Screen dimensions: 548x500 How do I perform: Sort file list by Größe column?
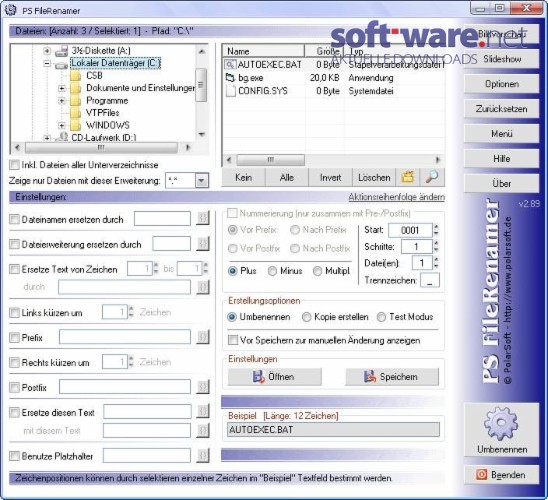coord(325,51)
